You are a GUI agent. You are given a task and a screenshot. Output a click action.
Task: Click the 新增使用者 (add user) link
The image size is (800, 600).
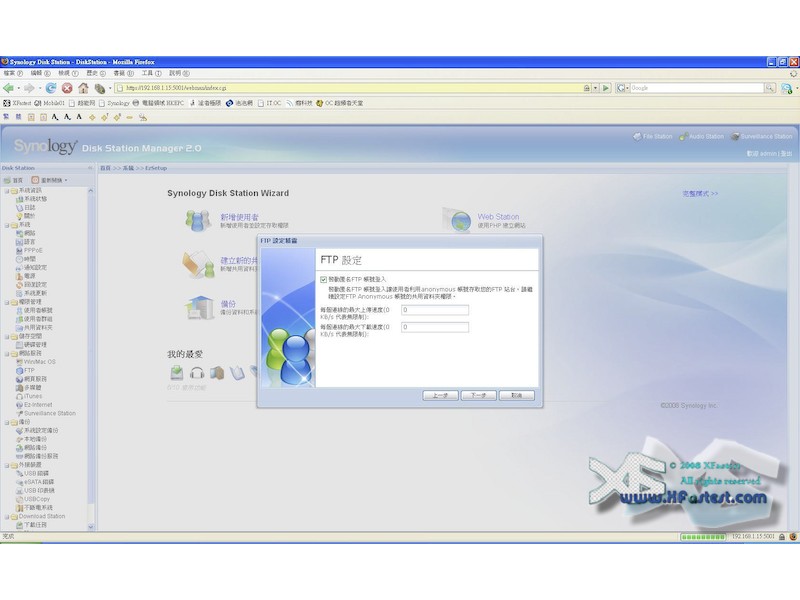tap(239, 217)
